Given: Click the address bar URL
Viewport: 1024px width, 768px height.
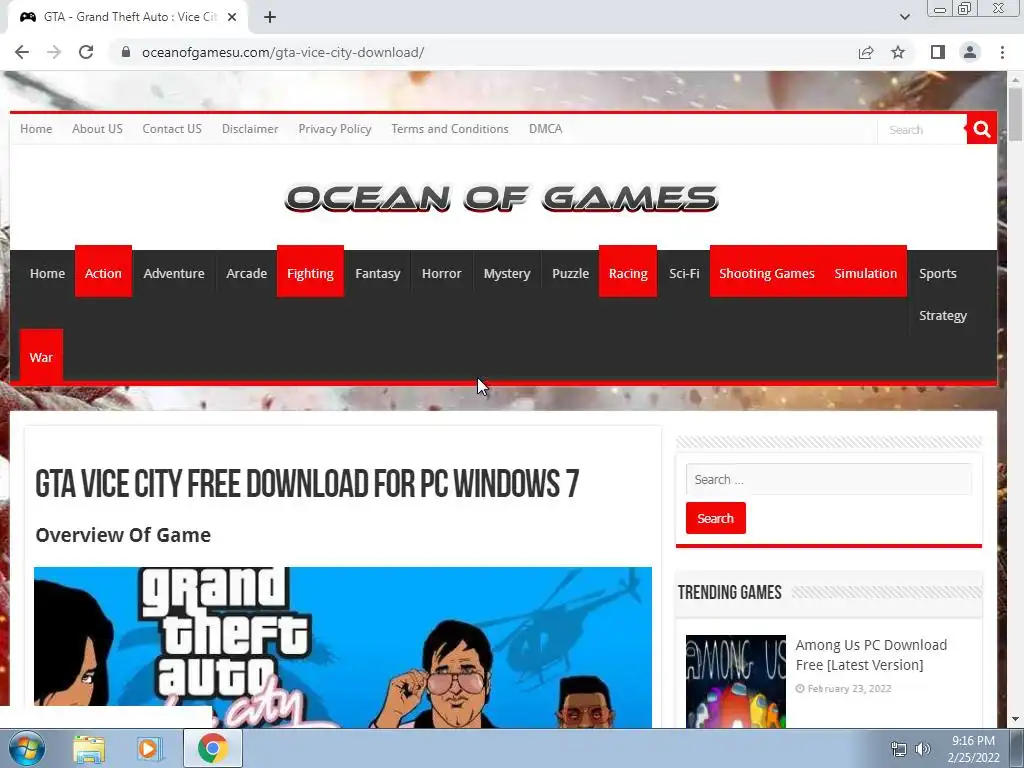Looking at the screenshot, I should 283,52.
